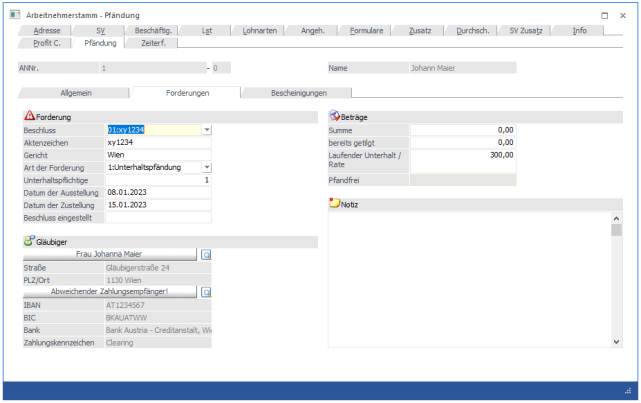This screenshot has height=403, width=641.
Task: Select the Lohnarten tab
Action: click(x=262, y=31)
